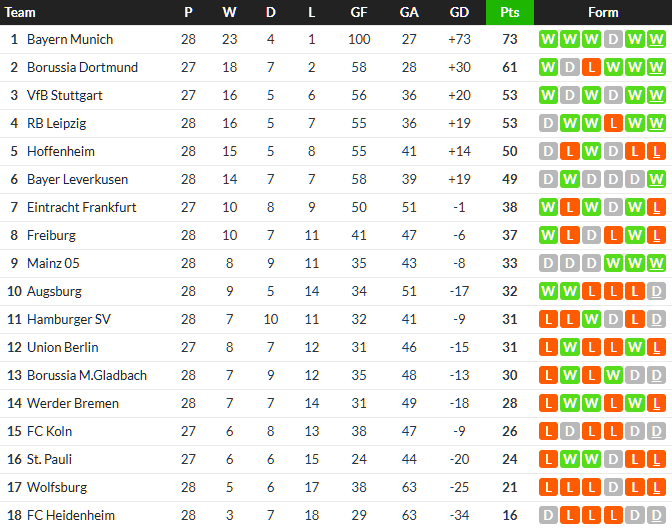Click FC Heidenheim's first grey D form badge
The image size is (672, 532).
(548, 515)
